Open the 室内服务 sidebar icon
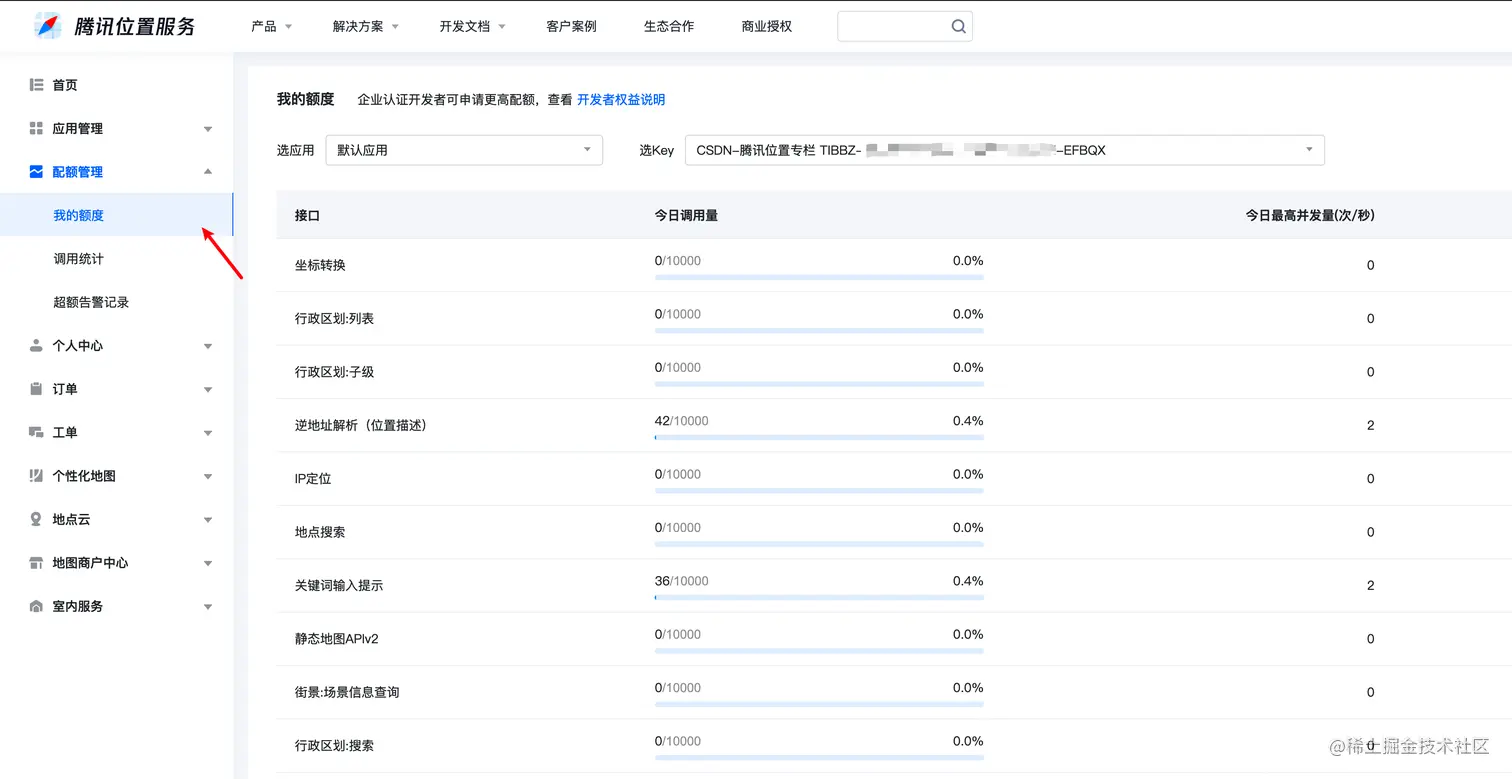This screenshot has height=779, width=1512. click(x=37, y=605)
